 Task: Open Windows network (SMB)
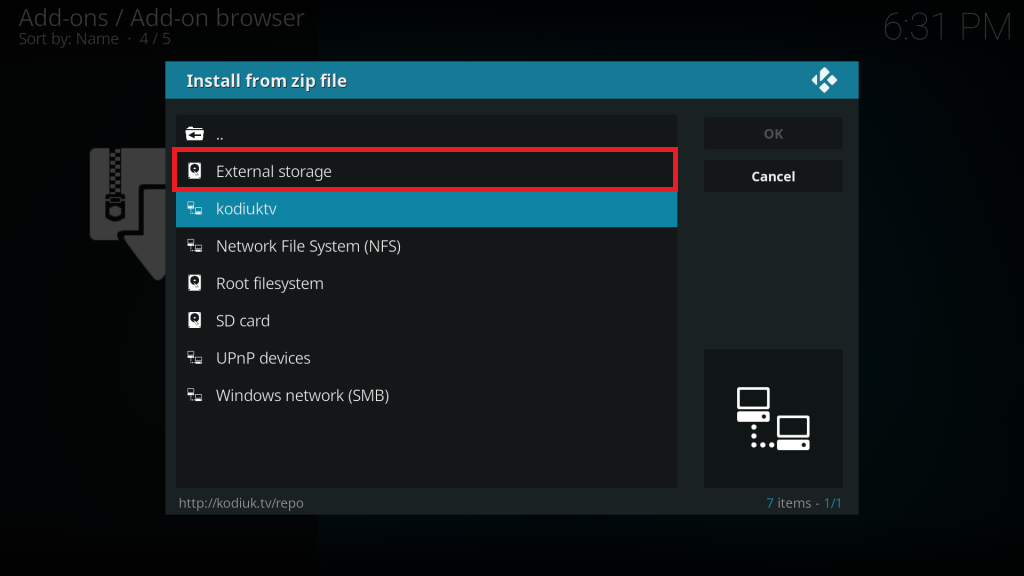tap(426, 395)
